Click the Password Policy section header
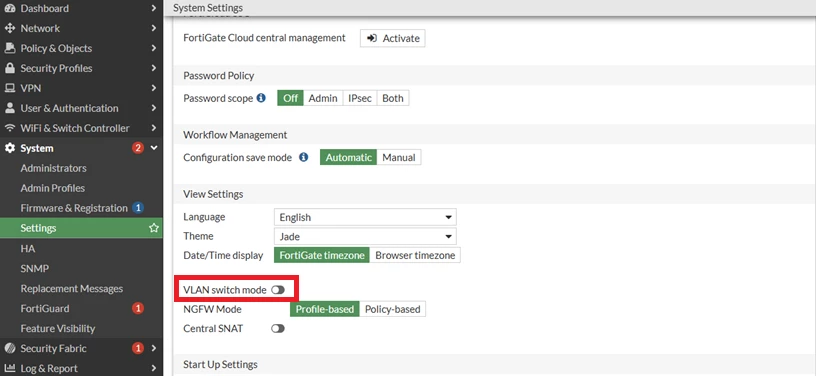This screenshot has width=816, height=376. point(219,75)
